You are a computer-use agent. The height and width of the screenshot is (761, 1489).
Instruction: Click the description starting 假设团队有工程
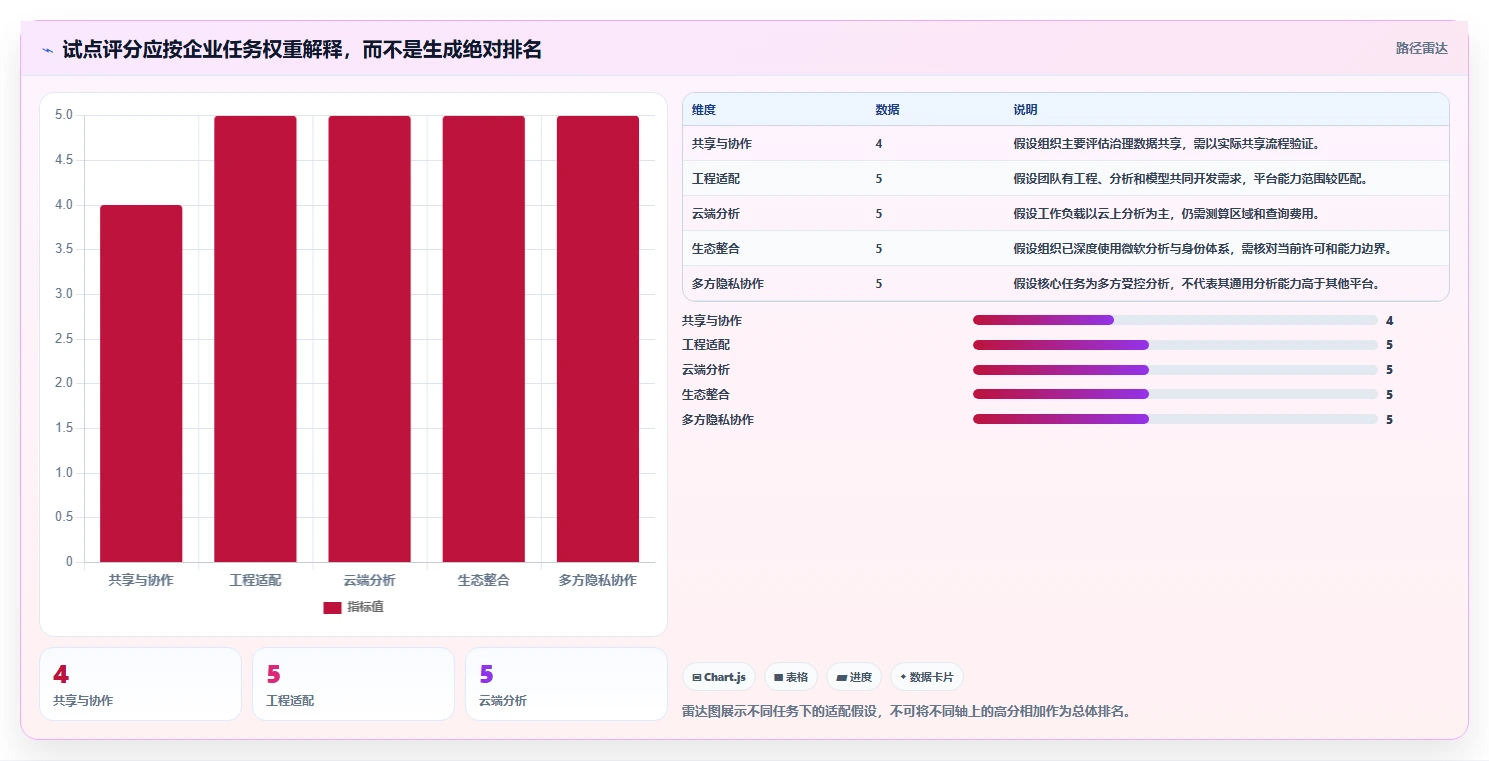point(1190,179)
